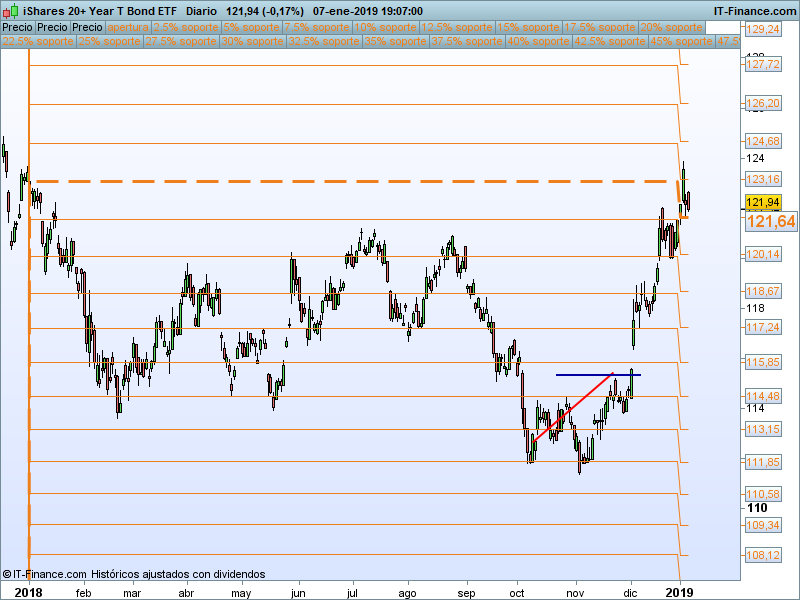This screenshot has width=800, height=600.
Task: Click the 118,67 price level tag
Action: [763, 291]
